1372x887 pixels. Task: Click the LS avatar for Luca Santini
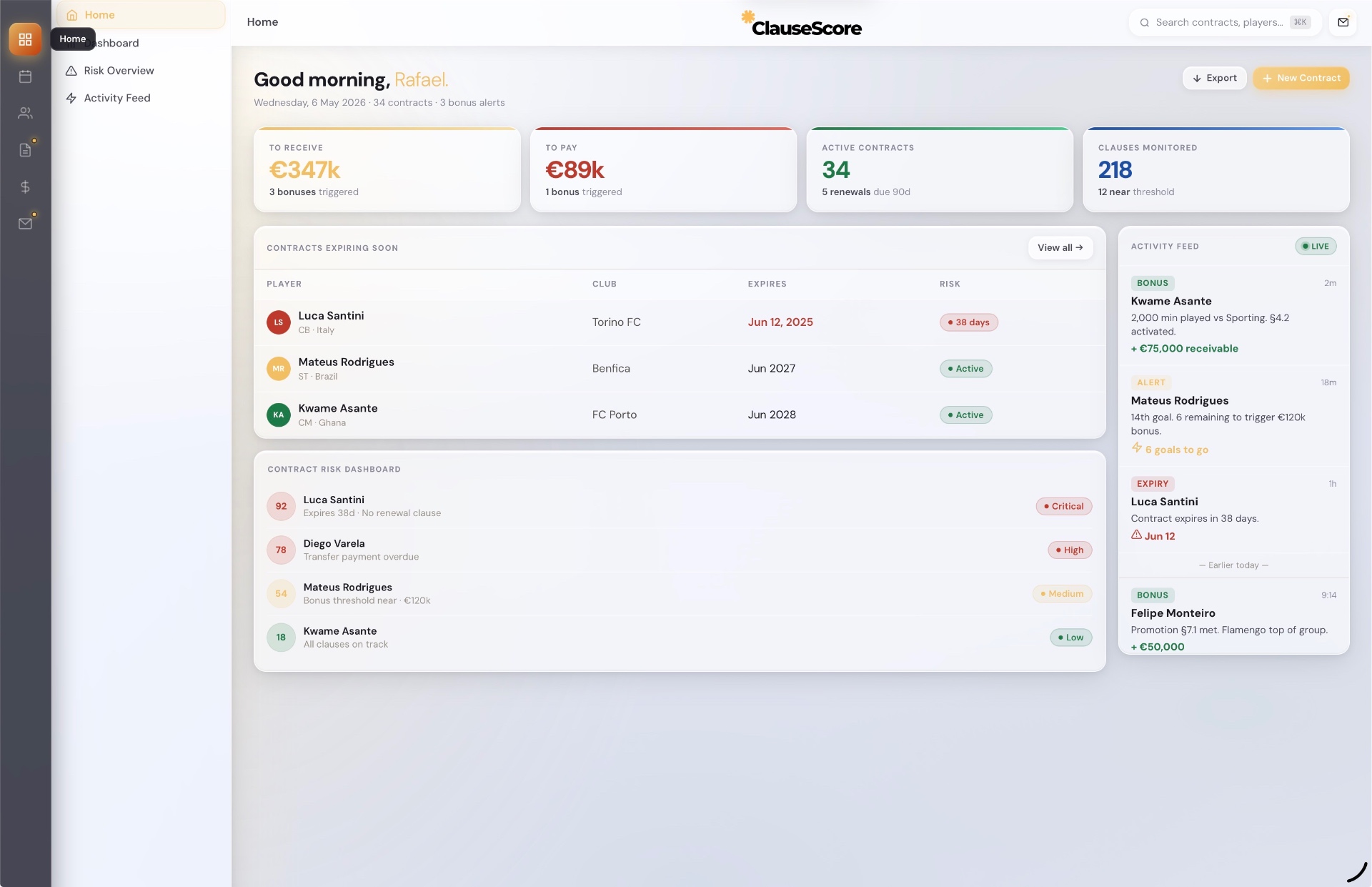click(279, 322)
